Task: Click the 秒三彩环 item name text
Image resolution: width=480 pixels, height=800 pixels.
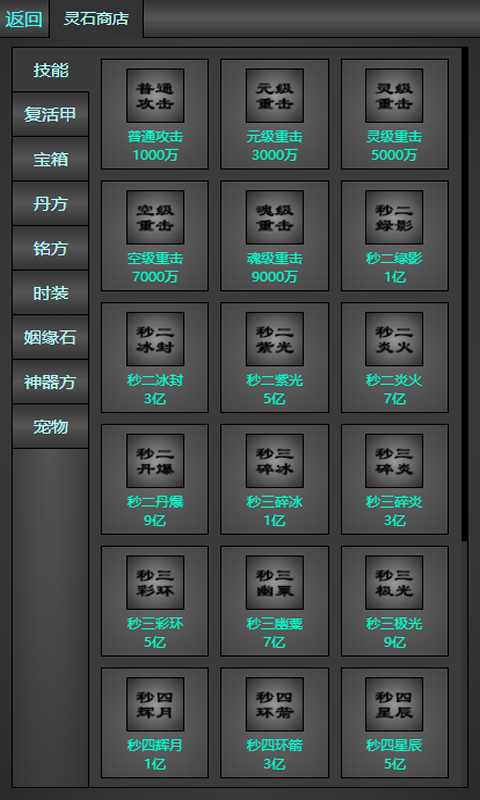Action: pos(155,624)
